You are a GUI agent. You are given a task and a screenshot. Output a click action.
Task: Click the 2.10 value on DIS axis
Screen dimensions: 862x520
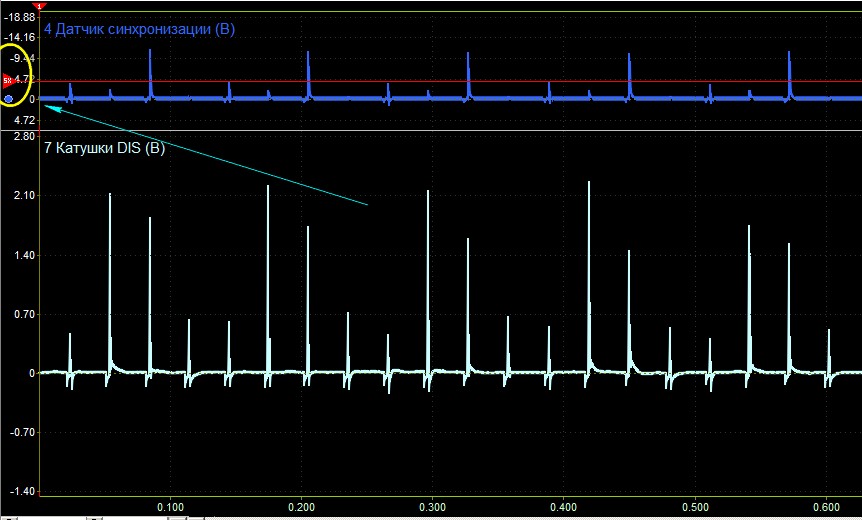coord(23,195)
